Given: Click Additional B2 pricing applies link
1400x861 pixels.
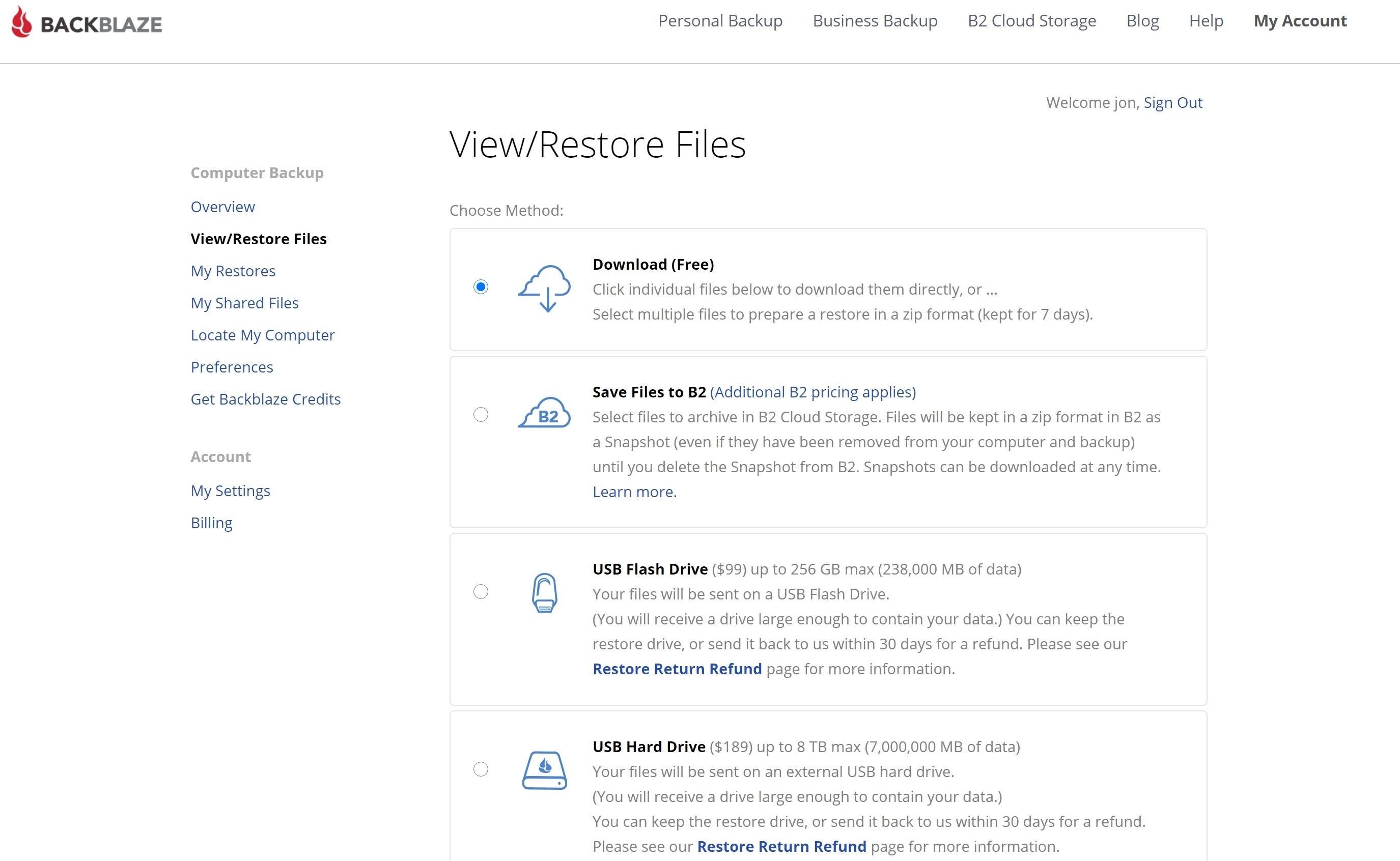Looking at the screenshot, I should pyautogui.click(x=813, y=392).
